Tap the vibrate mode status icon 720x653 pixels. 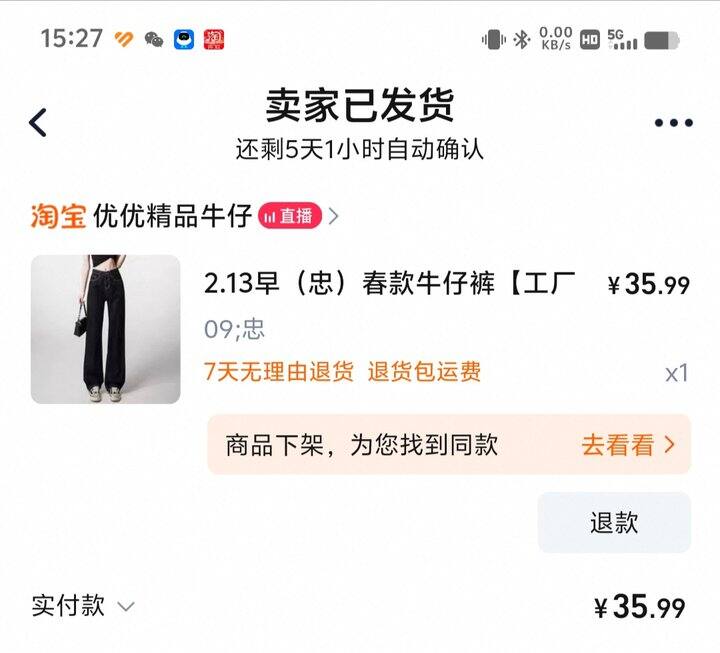pyautogui.click(x=494, y=39)
